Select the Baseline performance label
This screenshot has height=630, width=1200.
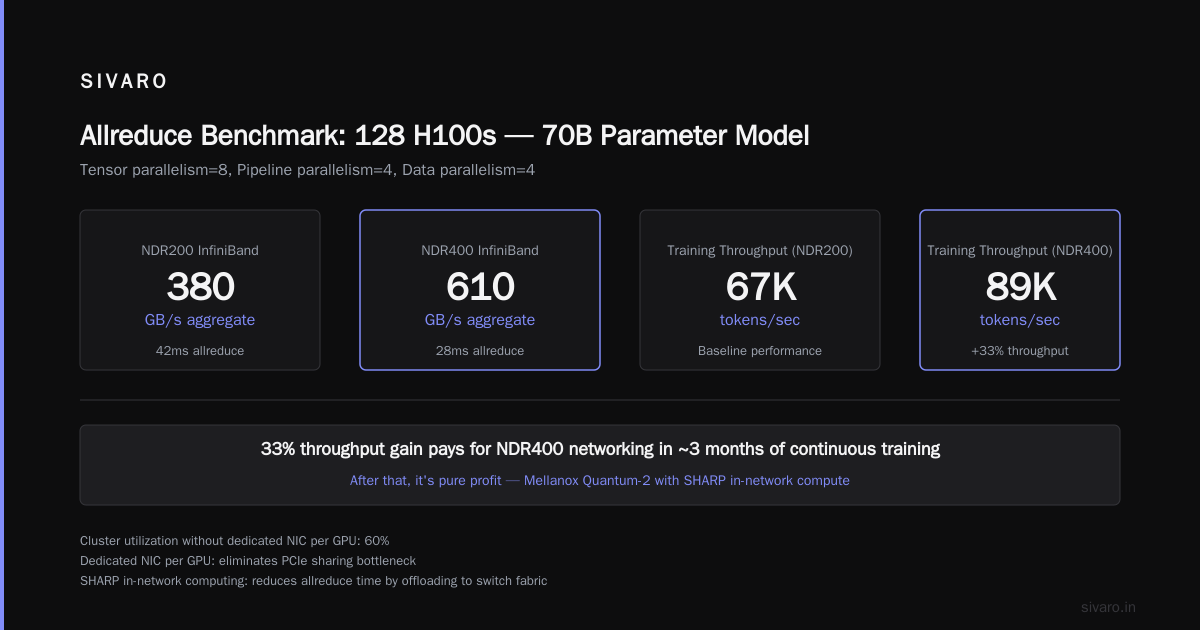(x=760, y=351)
